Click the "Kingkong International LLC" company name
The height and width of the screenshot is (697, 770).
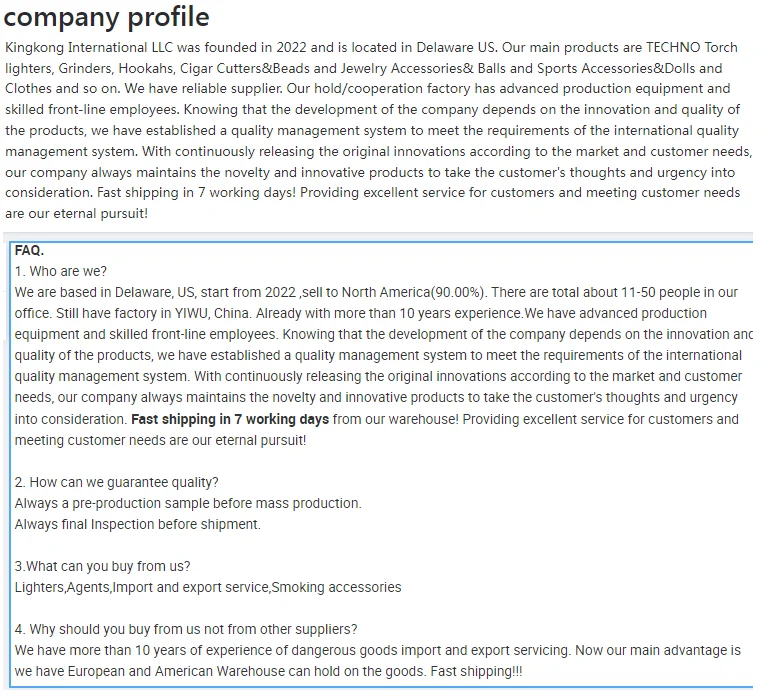click(91, 47)
